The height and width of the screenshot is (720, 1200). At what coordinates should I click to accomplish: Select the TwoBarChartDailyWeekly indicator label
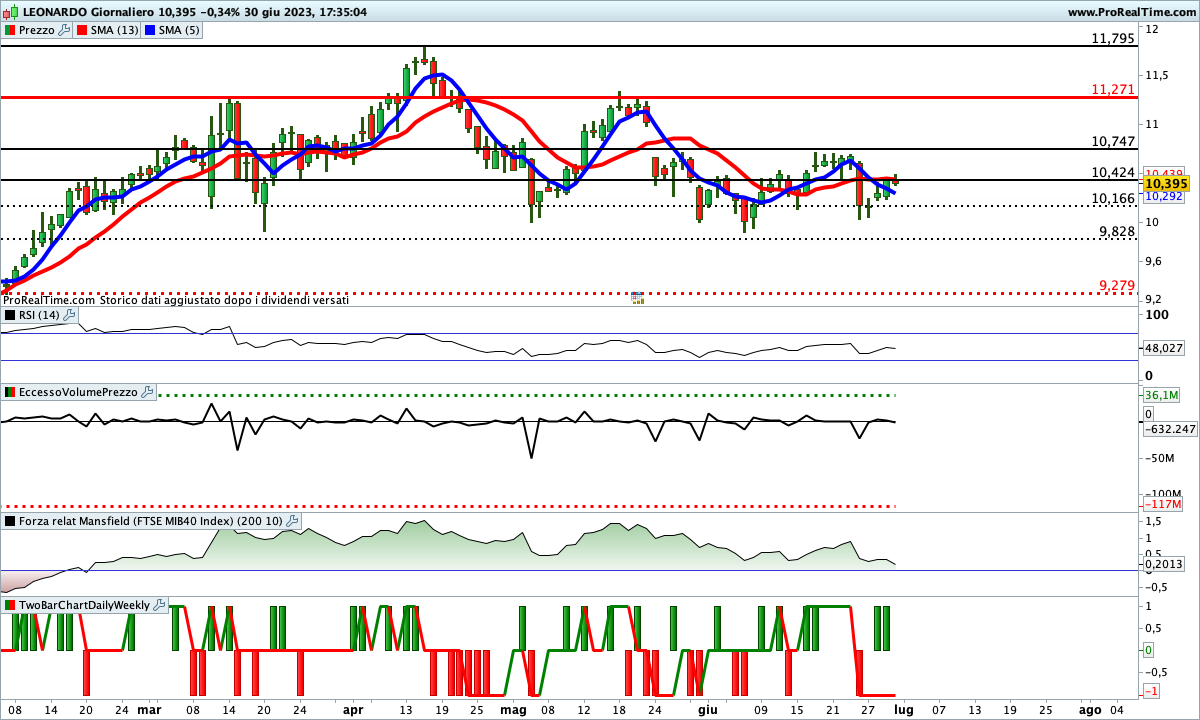[x=85, y=605]
